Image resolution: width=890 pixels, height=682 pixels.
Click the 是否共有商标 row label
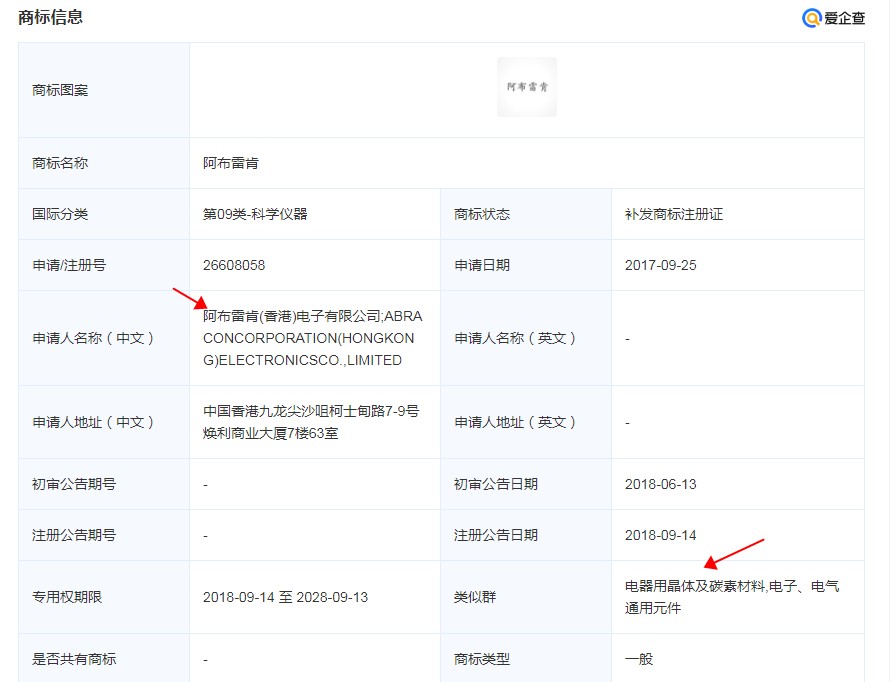point(74,659)
